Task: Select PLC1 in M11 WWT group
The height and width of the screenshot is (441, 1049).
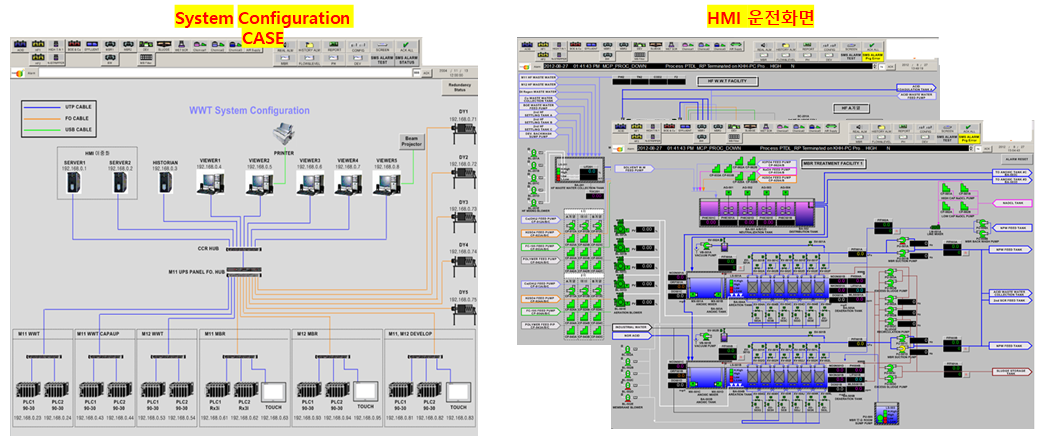Action: 27,391
